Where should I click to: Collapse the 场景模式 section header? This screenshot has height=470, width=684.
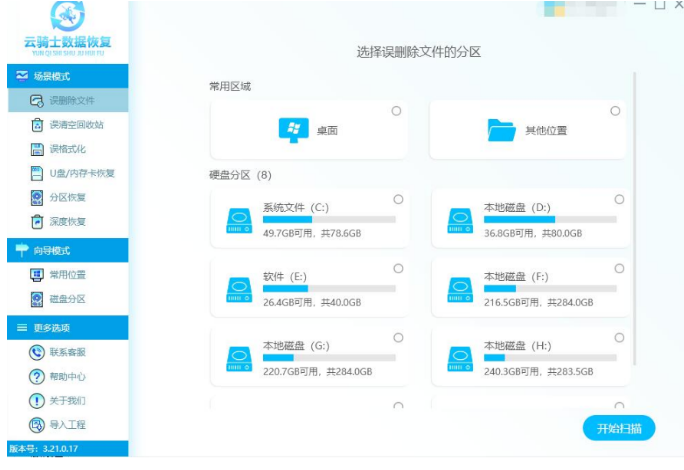64,76
